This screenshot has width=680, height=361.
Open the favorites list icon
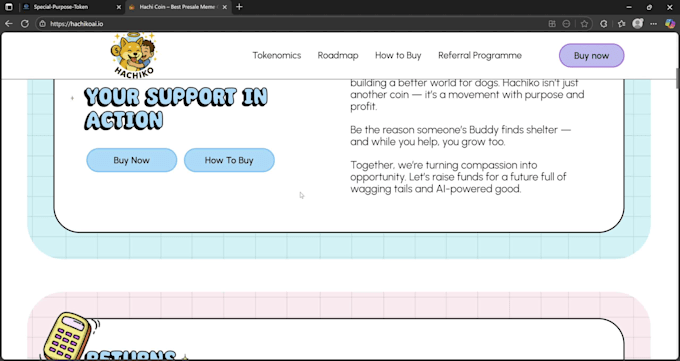tap(621, 24)
